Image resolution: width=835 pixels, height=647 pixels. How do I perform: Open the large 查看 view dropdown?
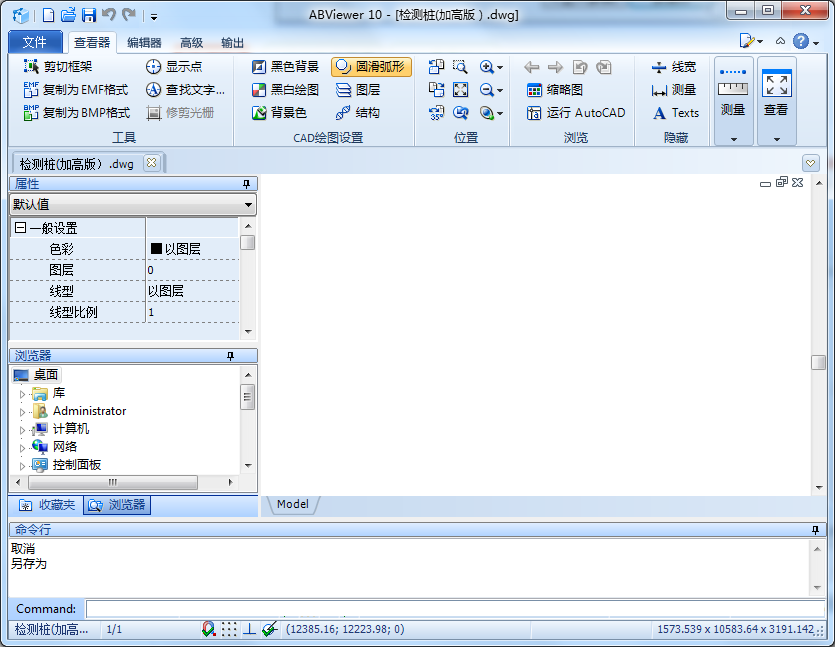[x=776, y=101]
